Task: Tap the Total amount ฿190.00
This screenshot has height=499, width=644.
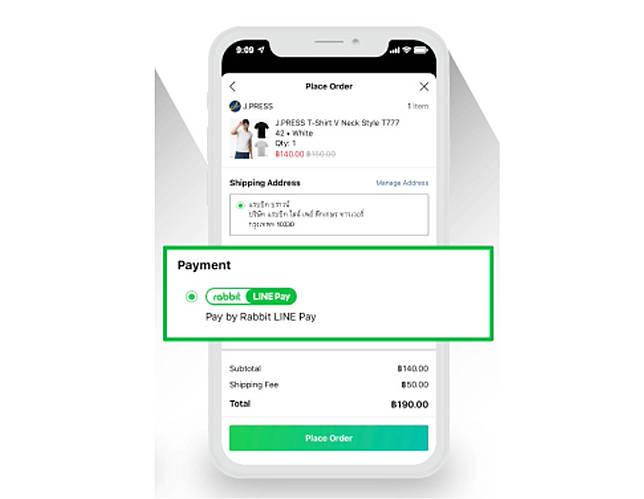Action: pyautogui.click(x=409, y=405)
